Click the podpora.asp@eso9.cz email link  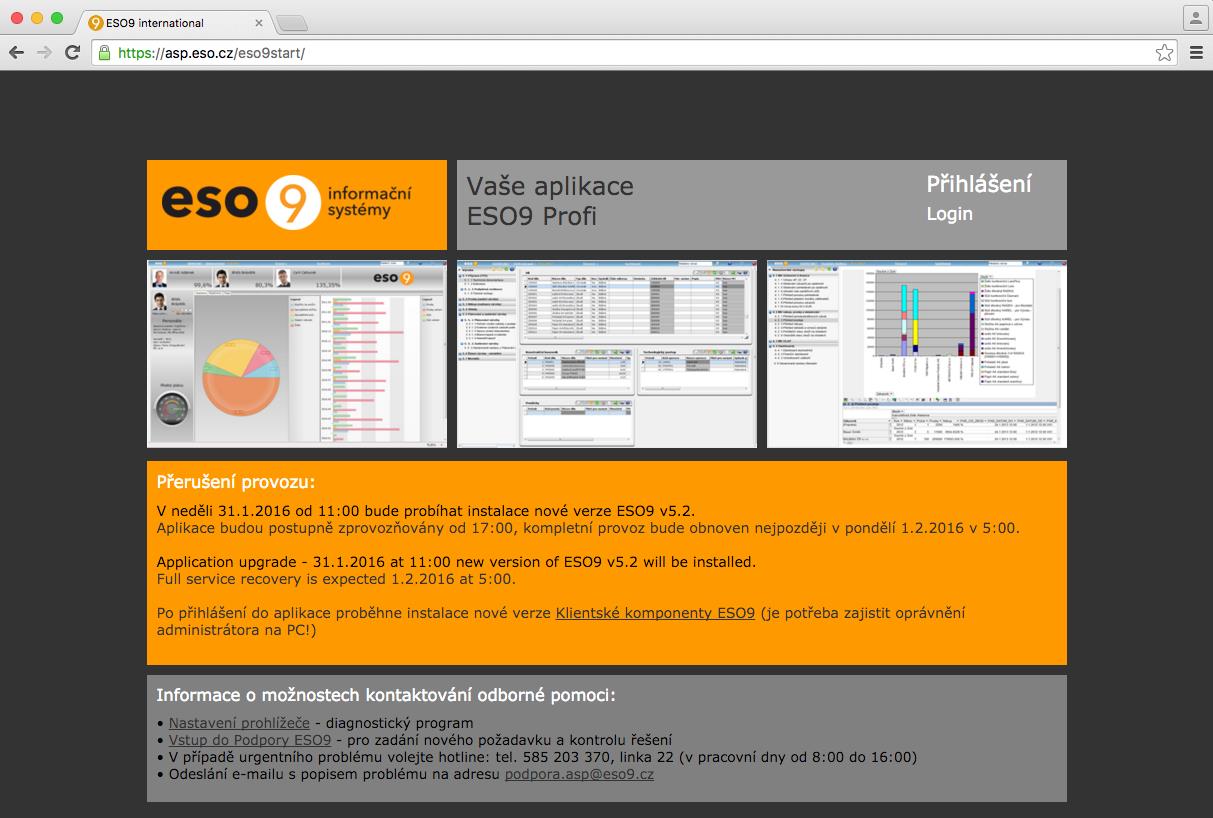[x=579, y=774]
